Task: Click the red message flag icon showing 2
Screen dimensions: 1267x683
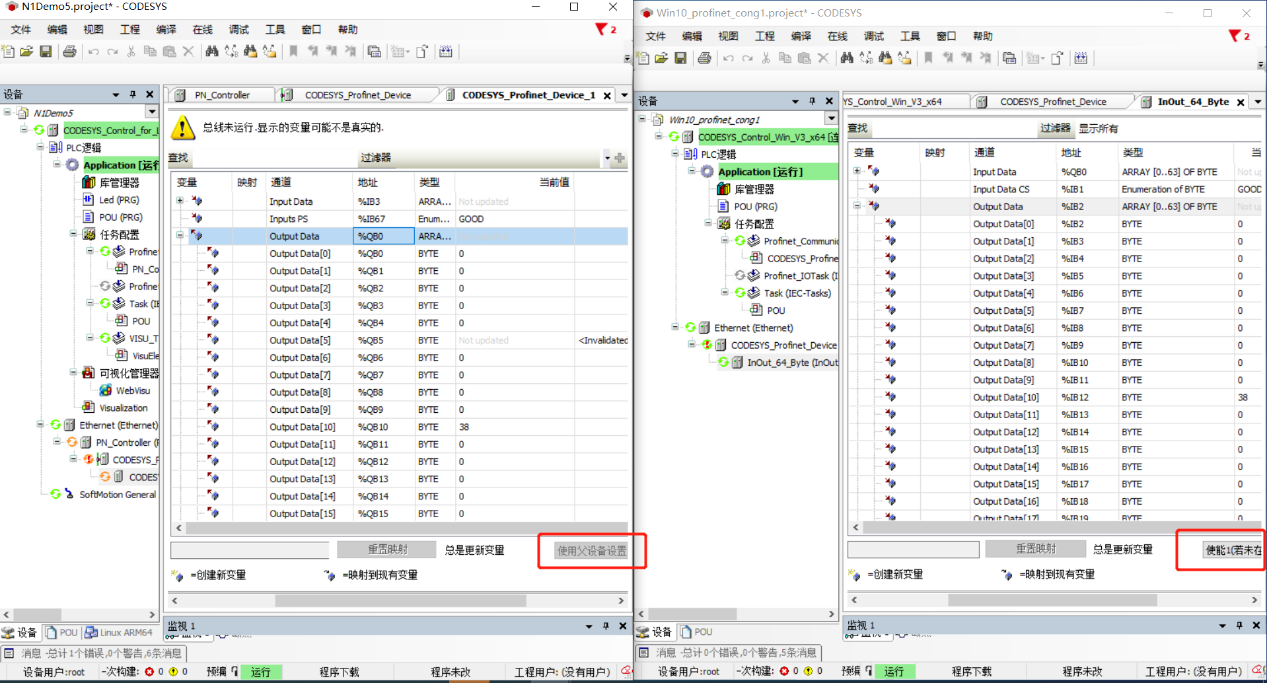Action: tap(600, 31)
